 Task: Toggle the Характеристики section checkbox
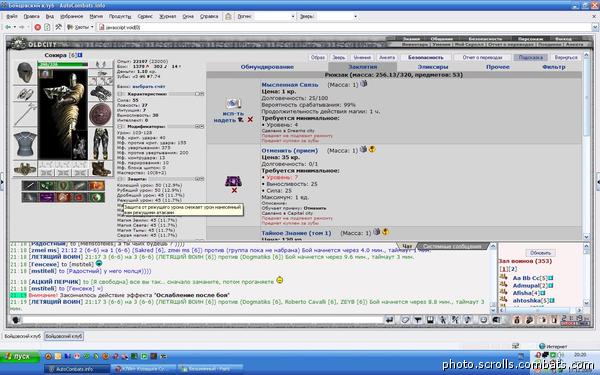121,94
